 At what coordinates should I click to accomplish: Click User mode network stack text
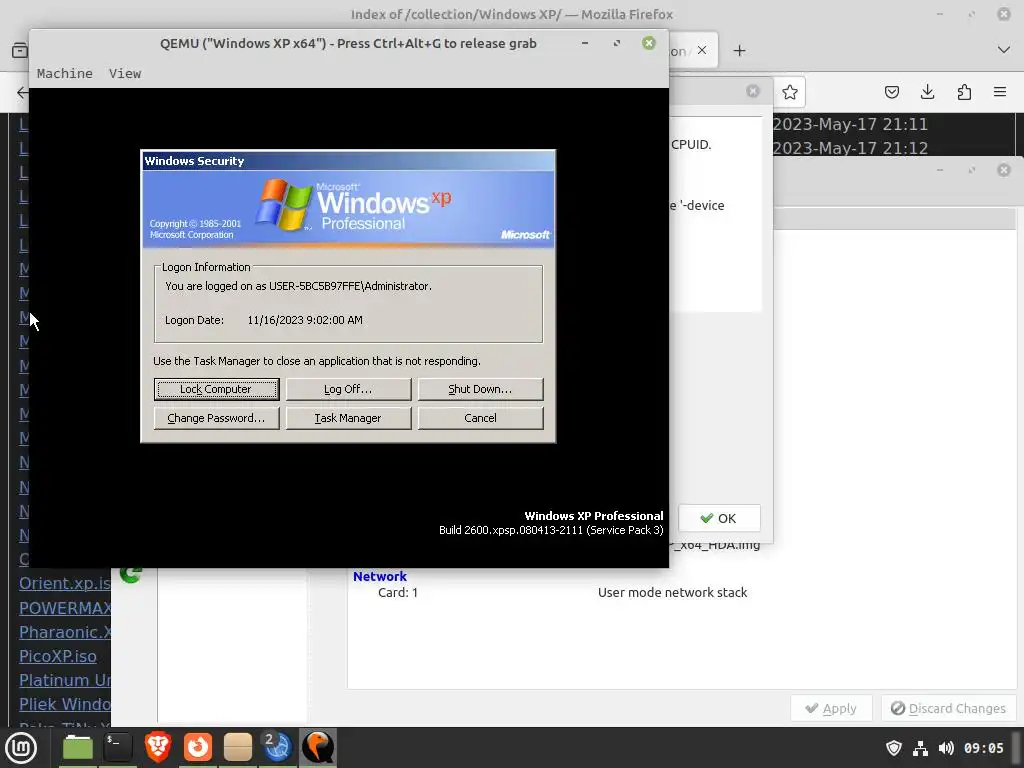tap(672, 592)
